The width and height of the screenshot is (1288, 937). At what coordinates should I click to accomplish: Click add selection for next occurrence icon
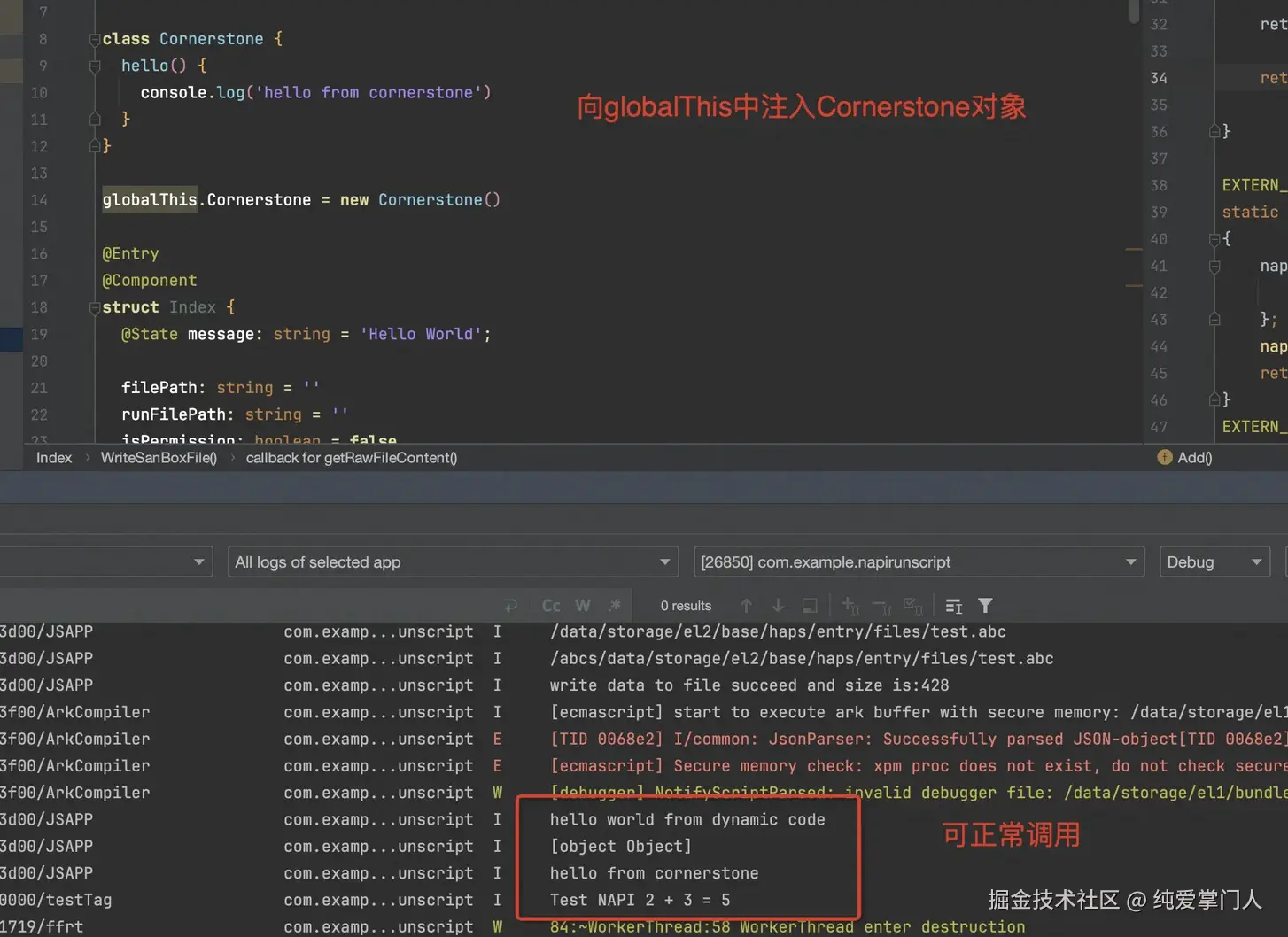(x=850, y=606)
